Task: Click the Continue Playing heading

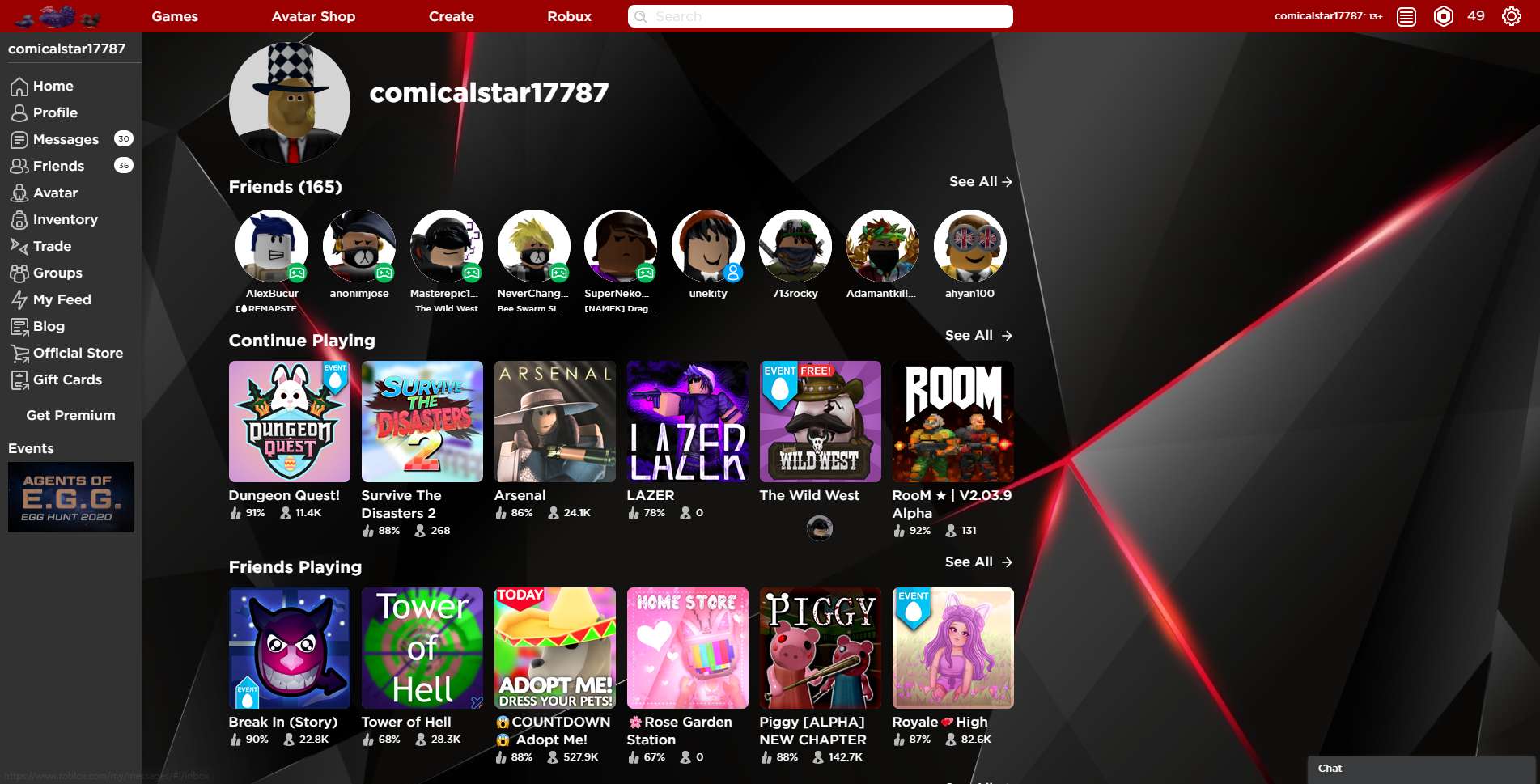Action: 302,341
